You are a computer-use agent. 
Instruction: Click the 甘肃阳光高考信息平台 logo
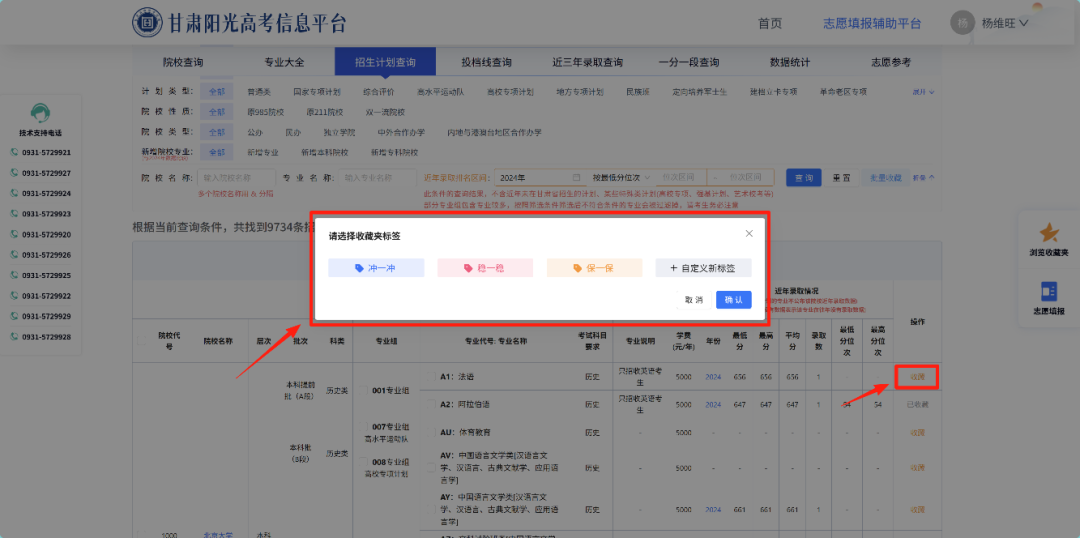pos(148,23)
